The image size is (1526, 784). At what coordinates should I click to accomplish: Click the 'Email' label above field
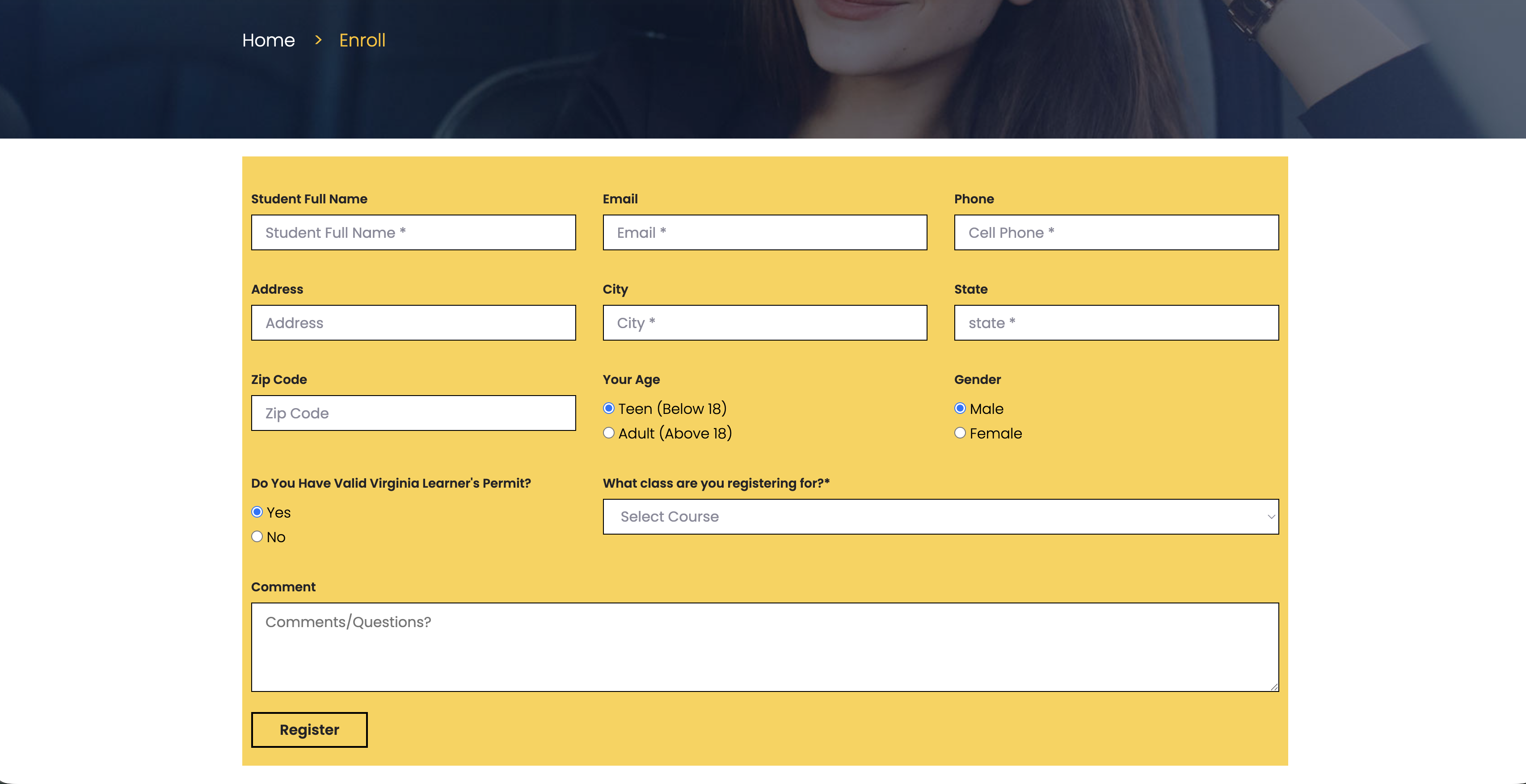click(x=620, y=199)
